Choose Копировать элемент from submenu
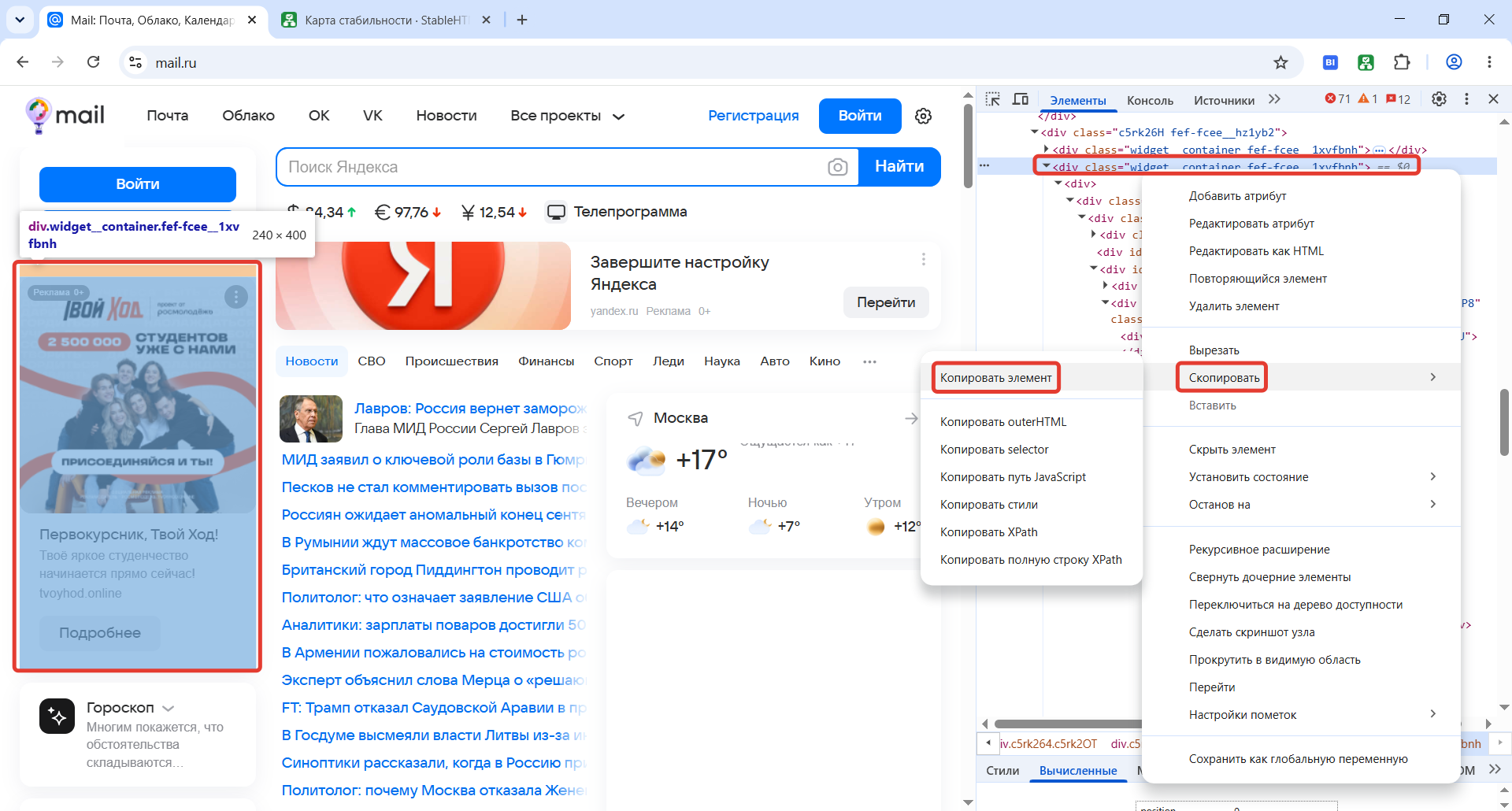Viewport: 1512px width, 811px height. click(x=996, y=378)
